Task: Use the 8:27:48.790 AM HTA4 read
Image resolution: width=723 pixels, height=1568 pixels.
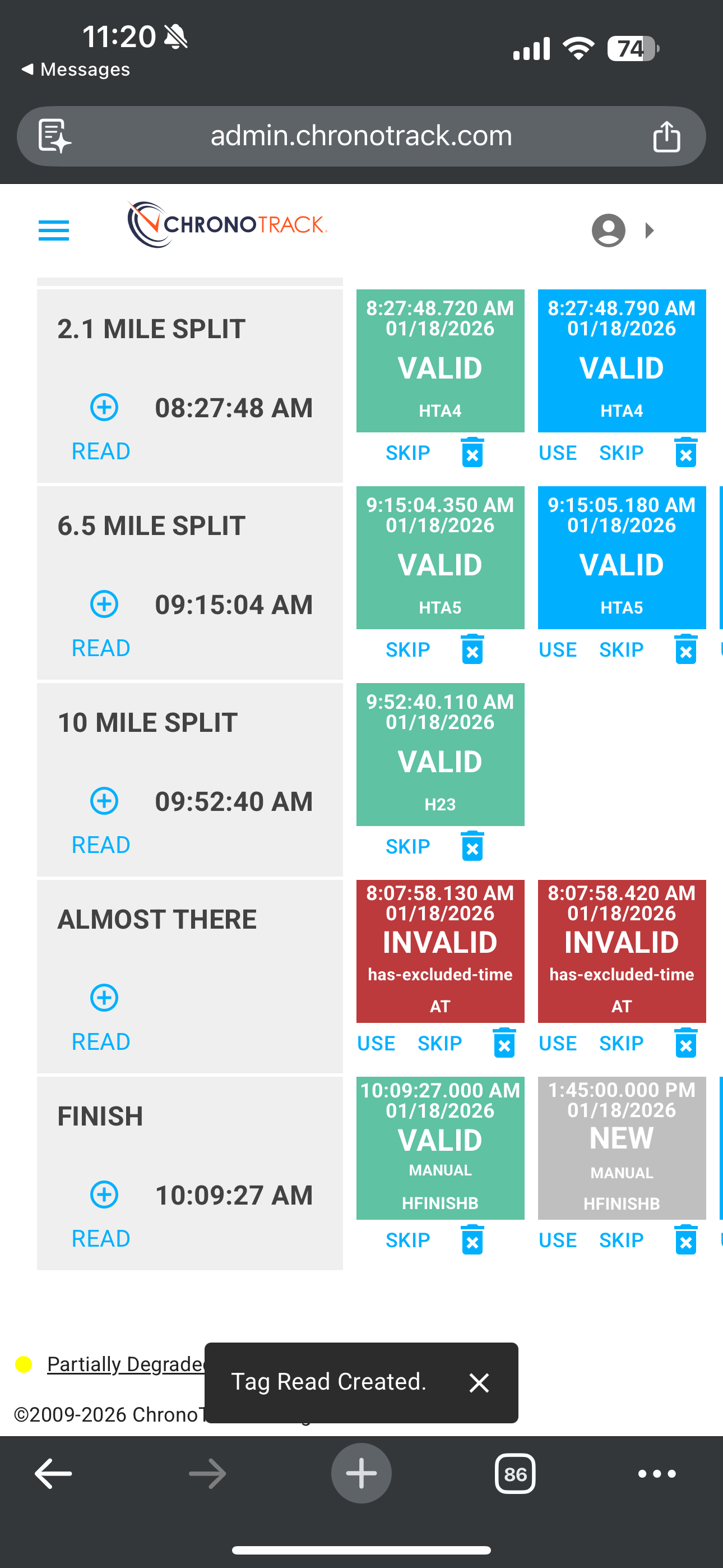Action: click(x=558, y=453)
